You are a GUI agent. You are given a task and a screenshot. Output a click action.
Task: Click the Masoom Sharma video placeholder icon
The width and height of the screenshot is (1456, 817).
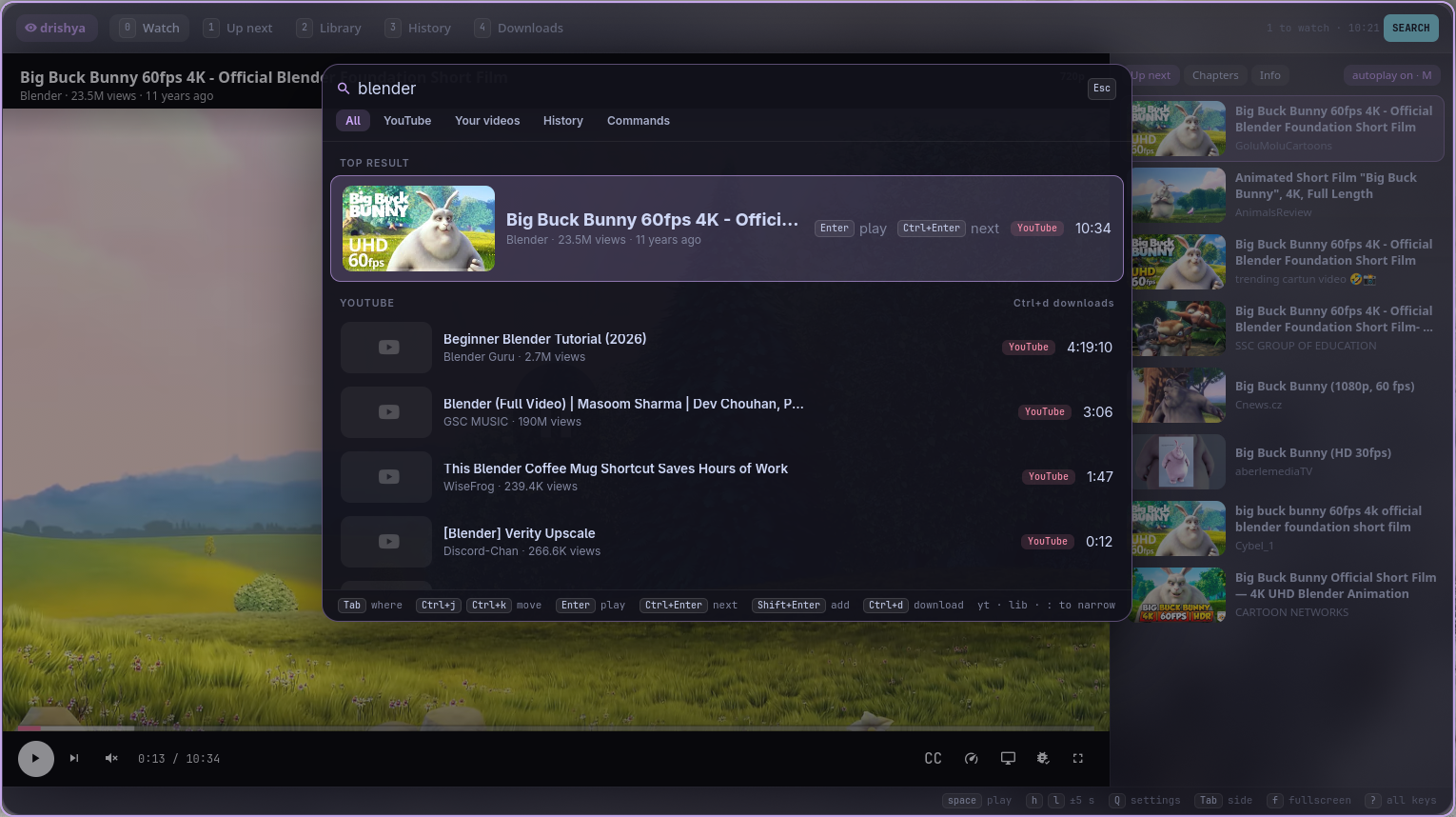(x=388, y=412)
